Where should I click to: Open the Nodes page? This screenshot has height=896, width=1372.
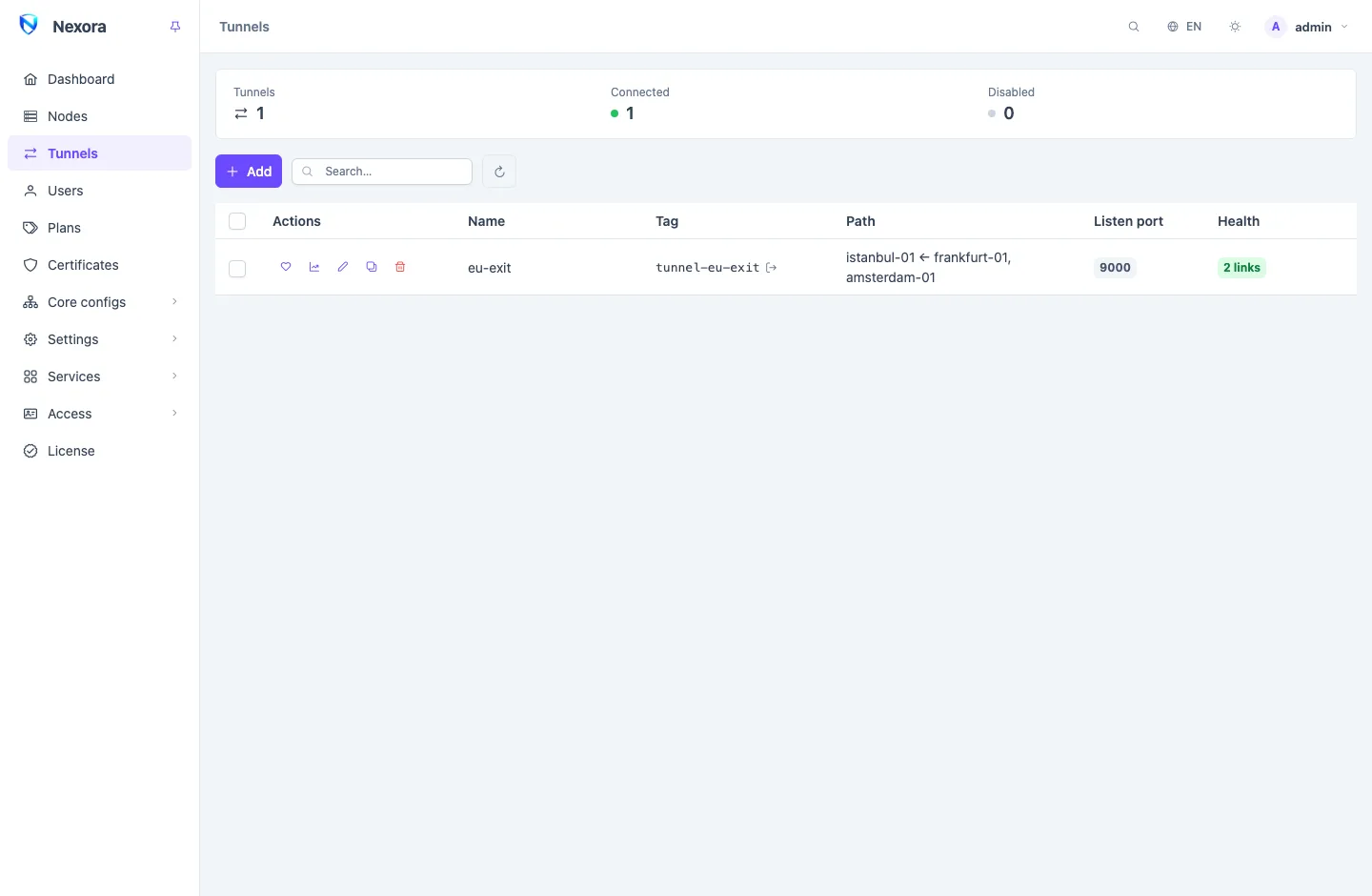coord(100,116)
